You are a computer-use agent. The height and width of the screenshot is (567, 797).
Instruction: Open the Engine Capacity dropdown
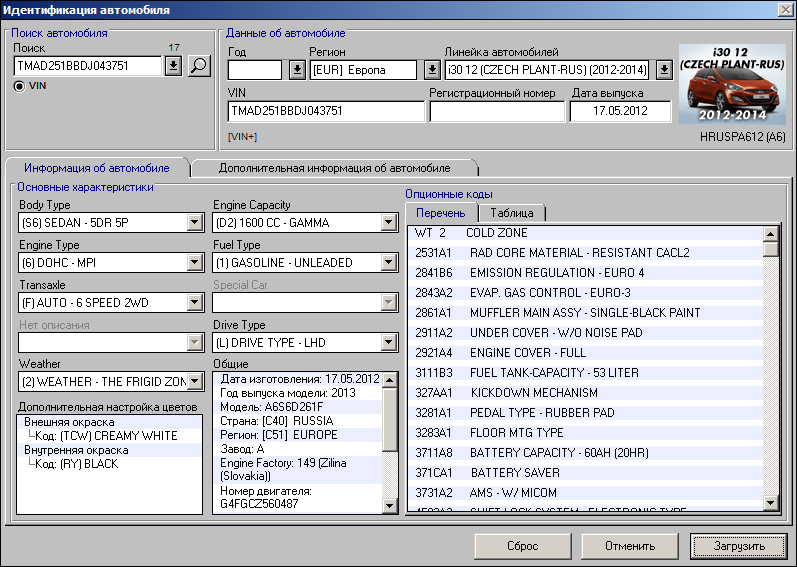pos(389,223)
